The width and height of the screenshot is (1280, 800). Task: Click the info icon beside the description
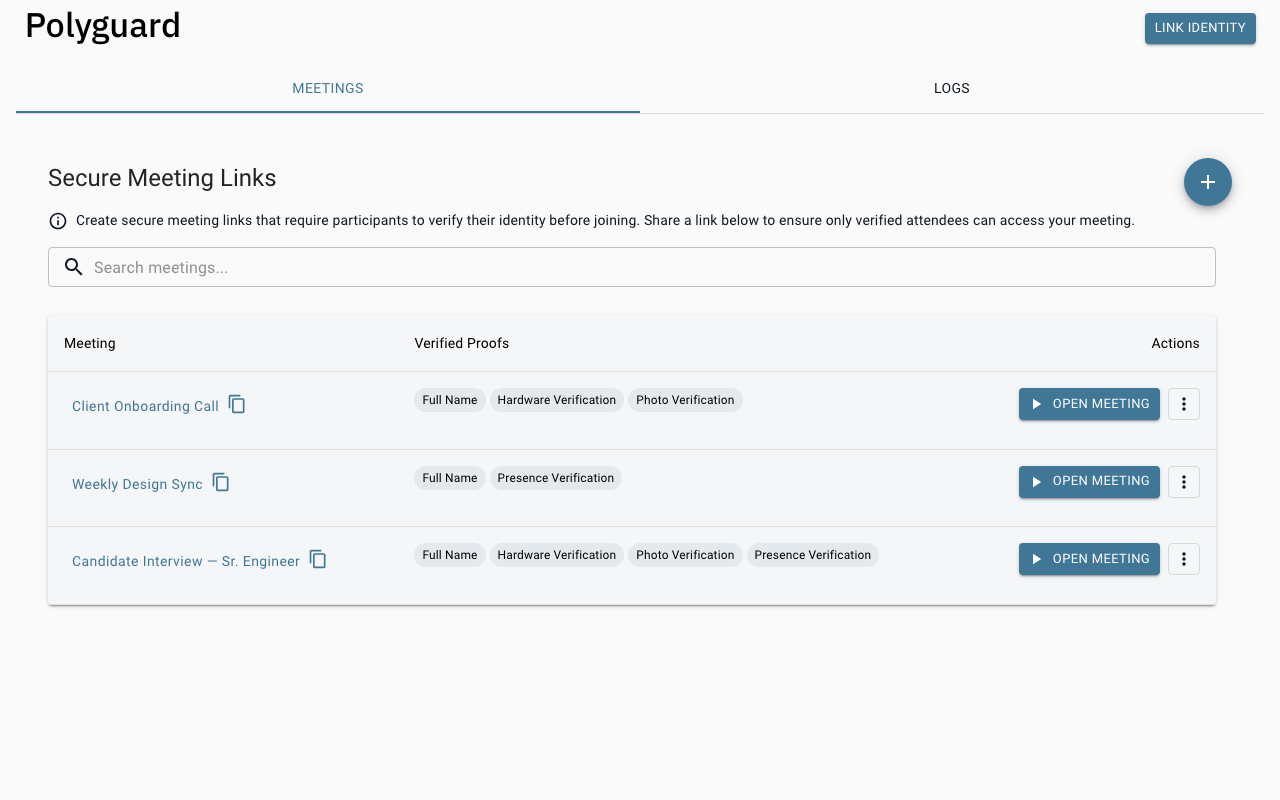click(x=58, y=221)
